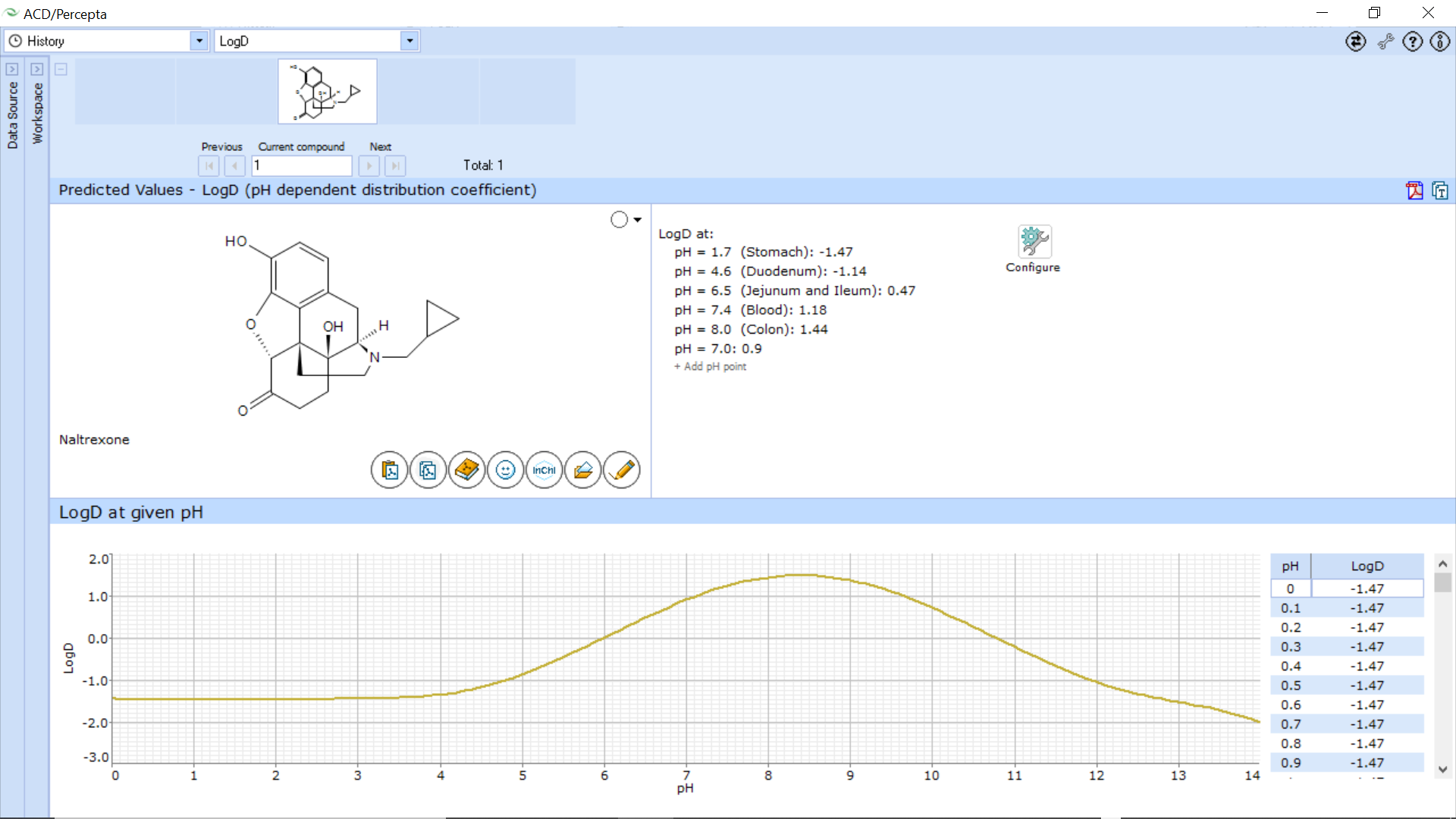Click the pencil edit structure icon
Viewport: 1456px width, 819px height.
pos(622,470)
